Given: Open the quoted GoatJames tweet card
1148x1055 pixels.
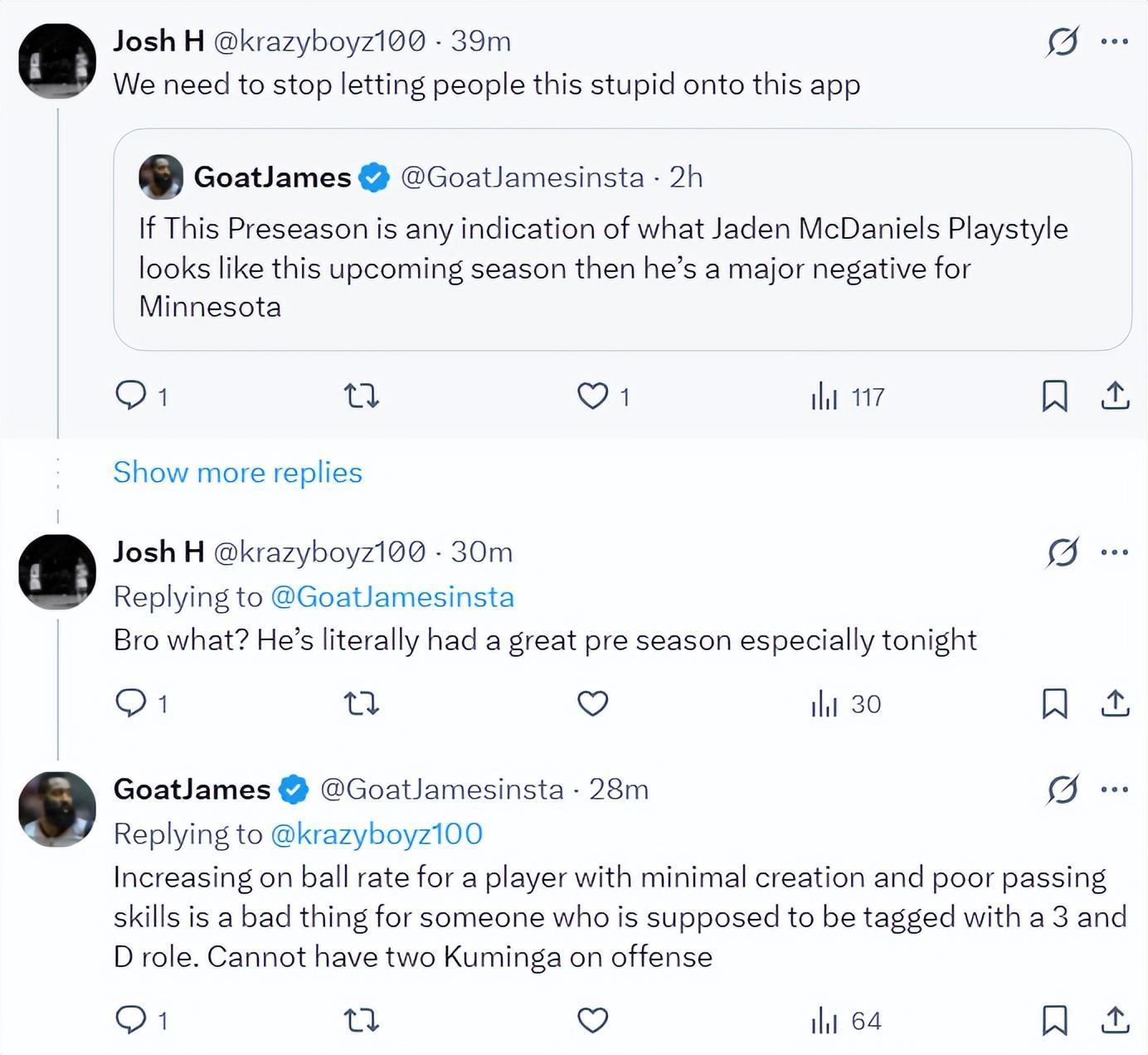Looking at the screenshot, I should pyautogui.click(x=622, y=239).
